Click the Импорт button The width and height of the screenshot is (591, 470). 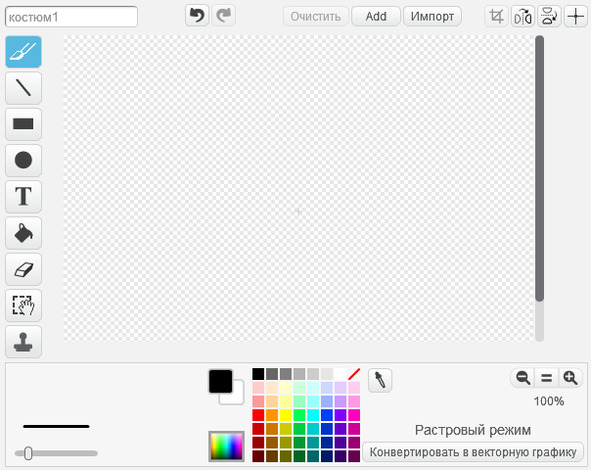432,17
